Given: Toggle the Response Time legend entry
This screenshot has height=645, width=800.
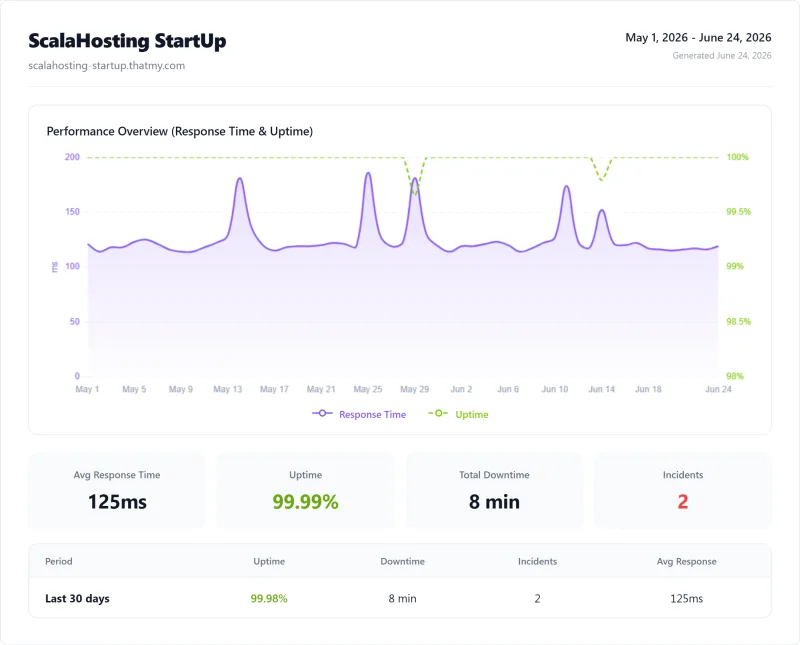Looking at the screenshot, I should pos(359,414).
